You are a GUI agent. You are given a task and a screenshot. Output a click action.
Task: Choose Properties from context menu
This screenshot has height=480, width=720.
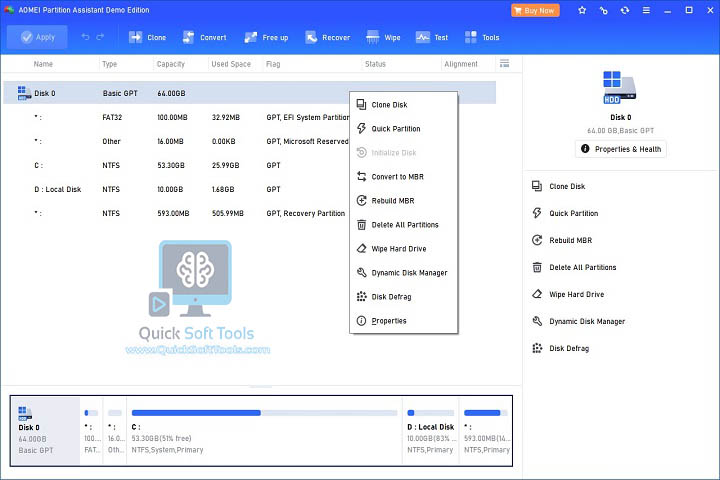(x=403, y=321)
